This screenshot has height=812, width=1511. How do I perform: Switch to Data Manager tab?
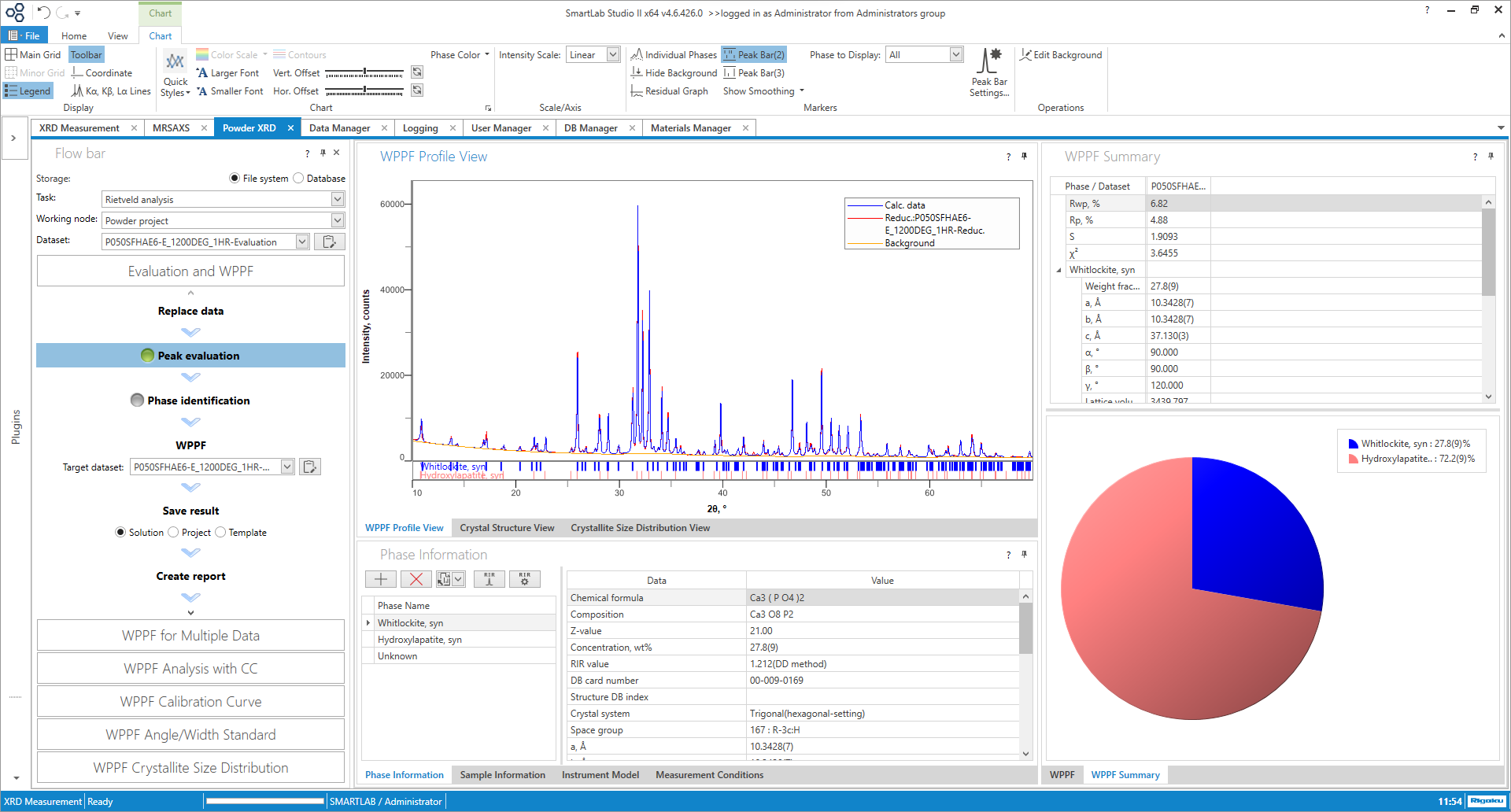pyautogui.click(x=339, y=128)
